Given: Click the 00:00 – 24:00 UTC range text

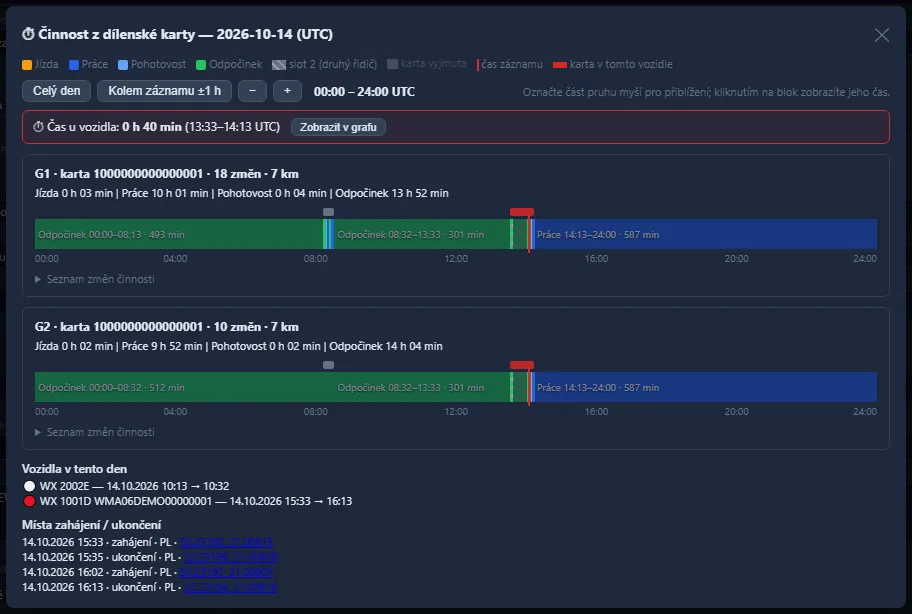Looking at the screenshot, I should 364,92.
